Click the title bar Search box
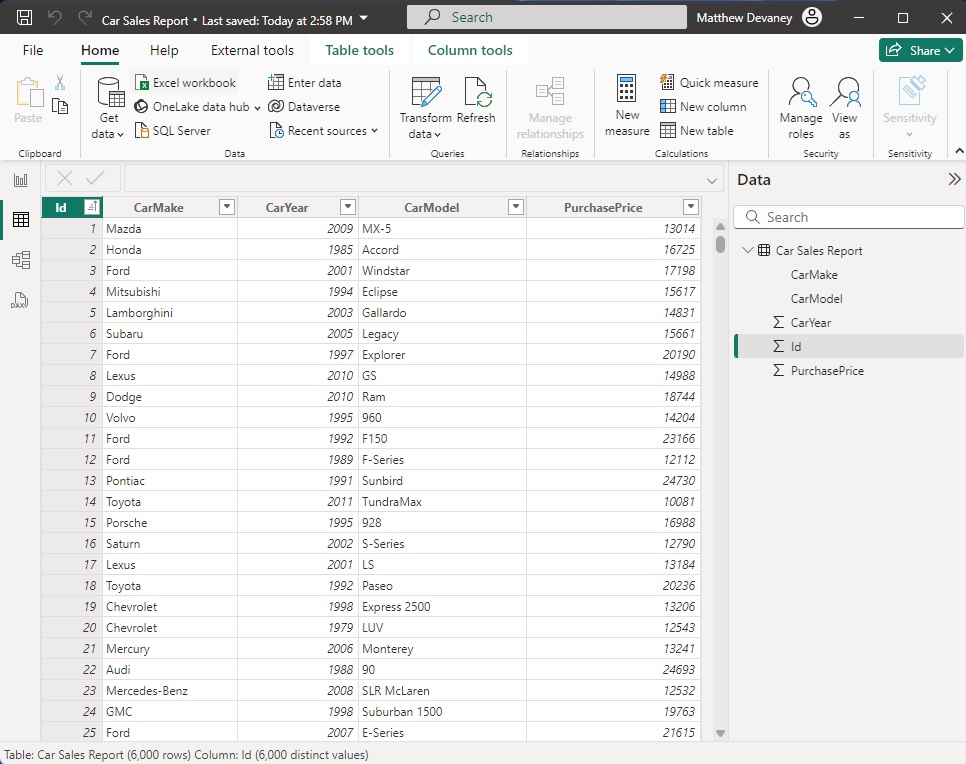 546,17
